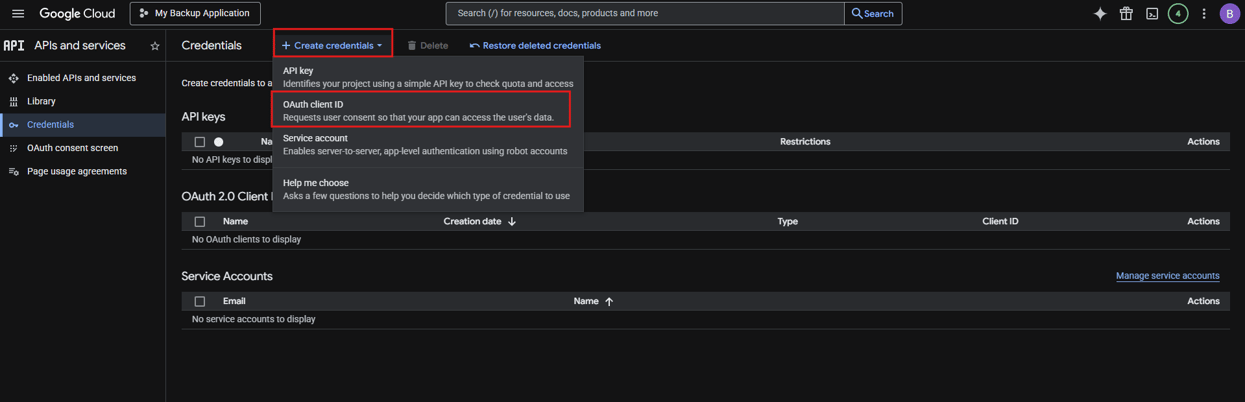Focus the resource search field
This screenshot has height=402, width=1245.
pos(645,14)
